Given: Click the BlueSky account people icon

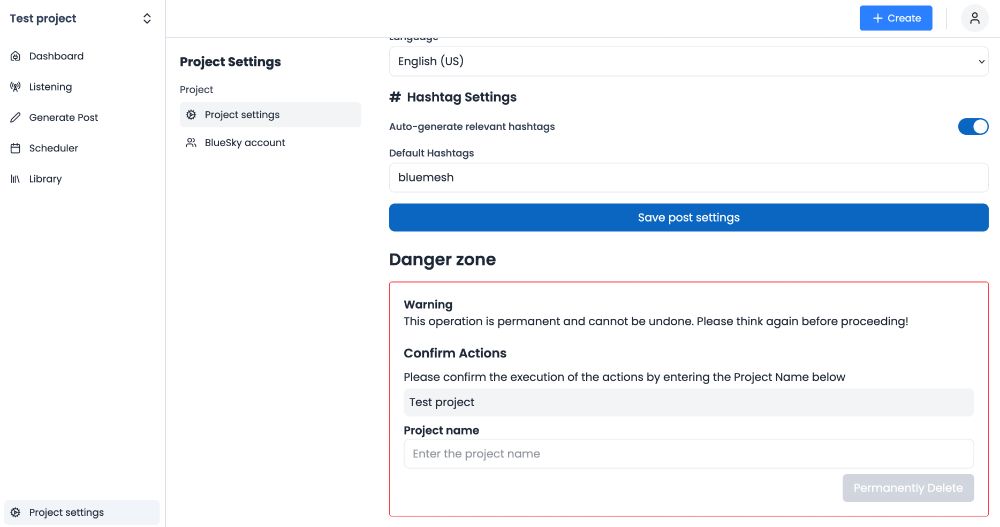Looking at the screenshot, I should point(191,143).
